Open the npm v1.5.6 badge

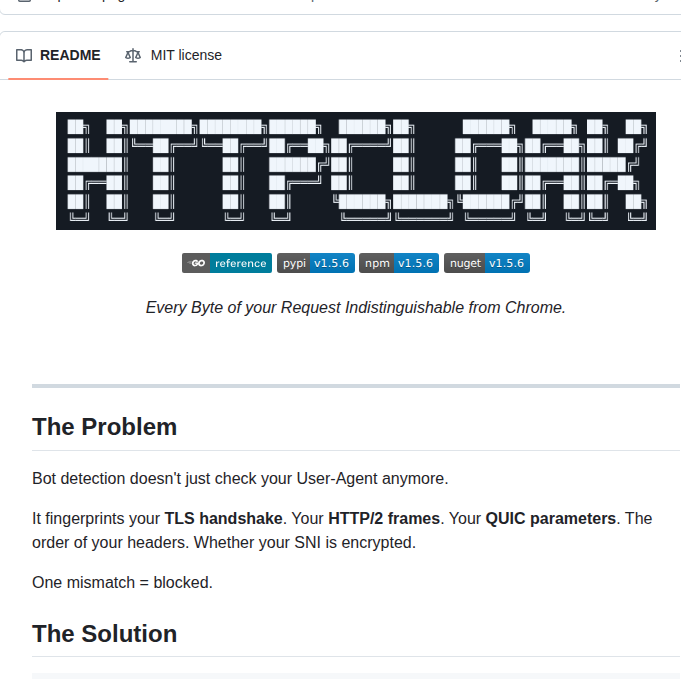click(x=399, y=263)
